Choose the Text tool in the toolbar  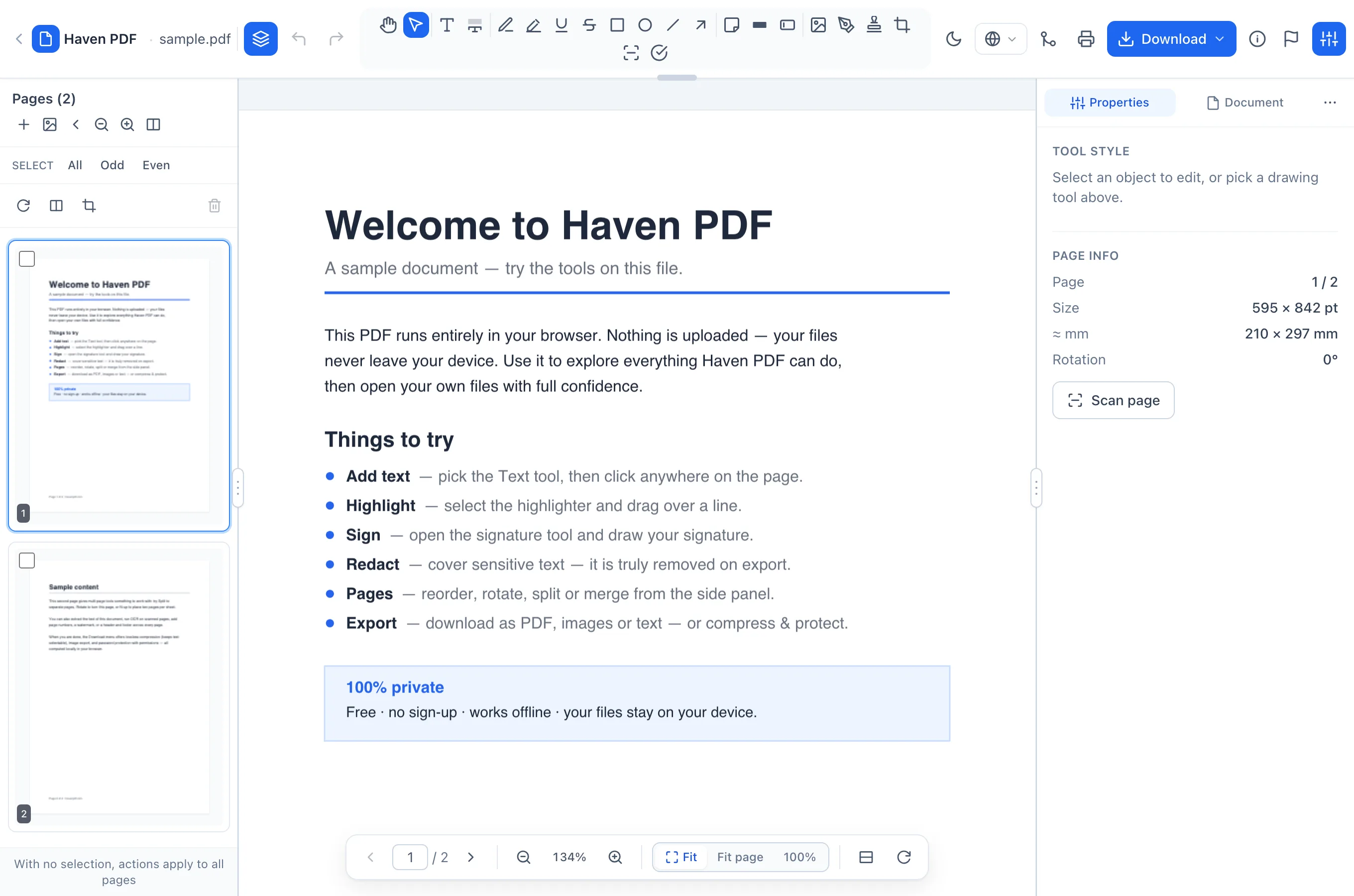pos(447,25)
